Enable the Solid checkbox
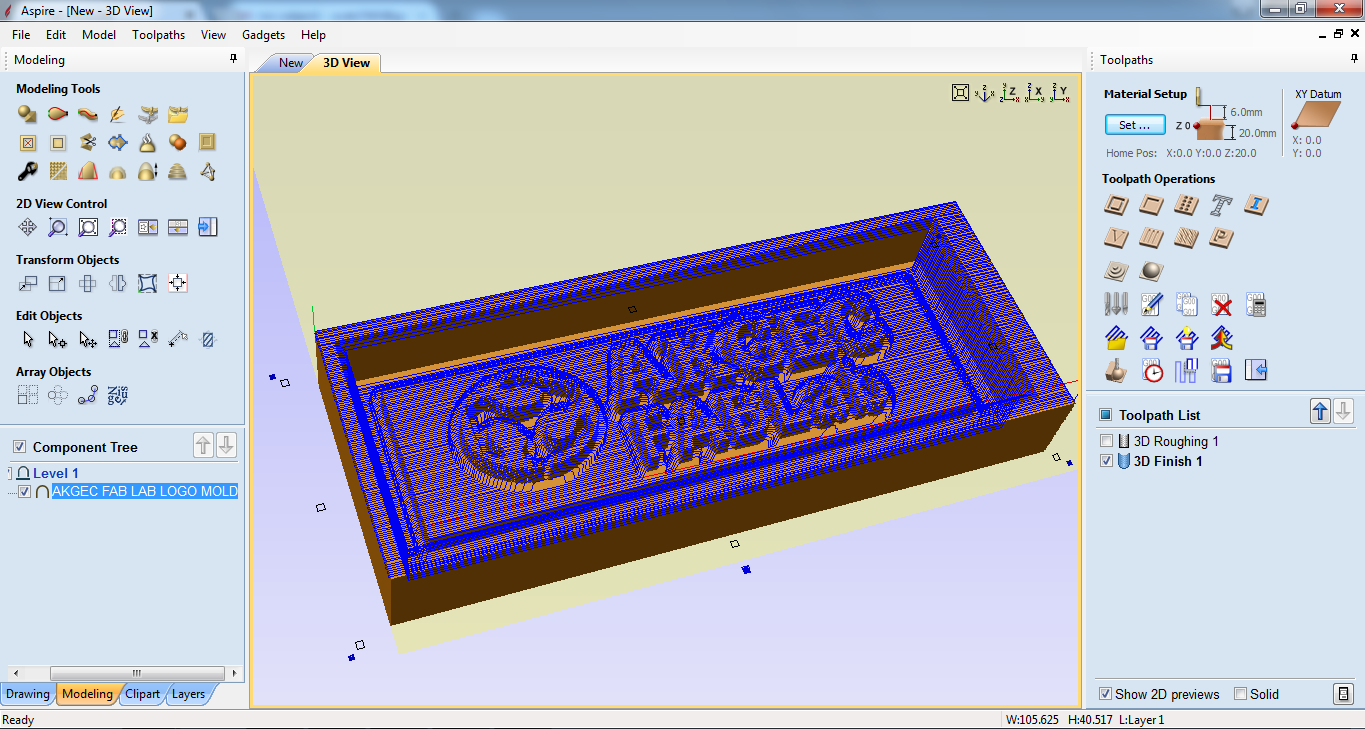This screenshot has width=1365, height=729. pos(1241,694)
